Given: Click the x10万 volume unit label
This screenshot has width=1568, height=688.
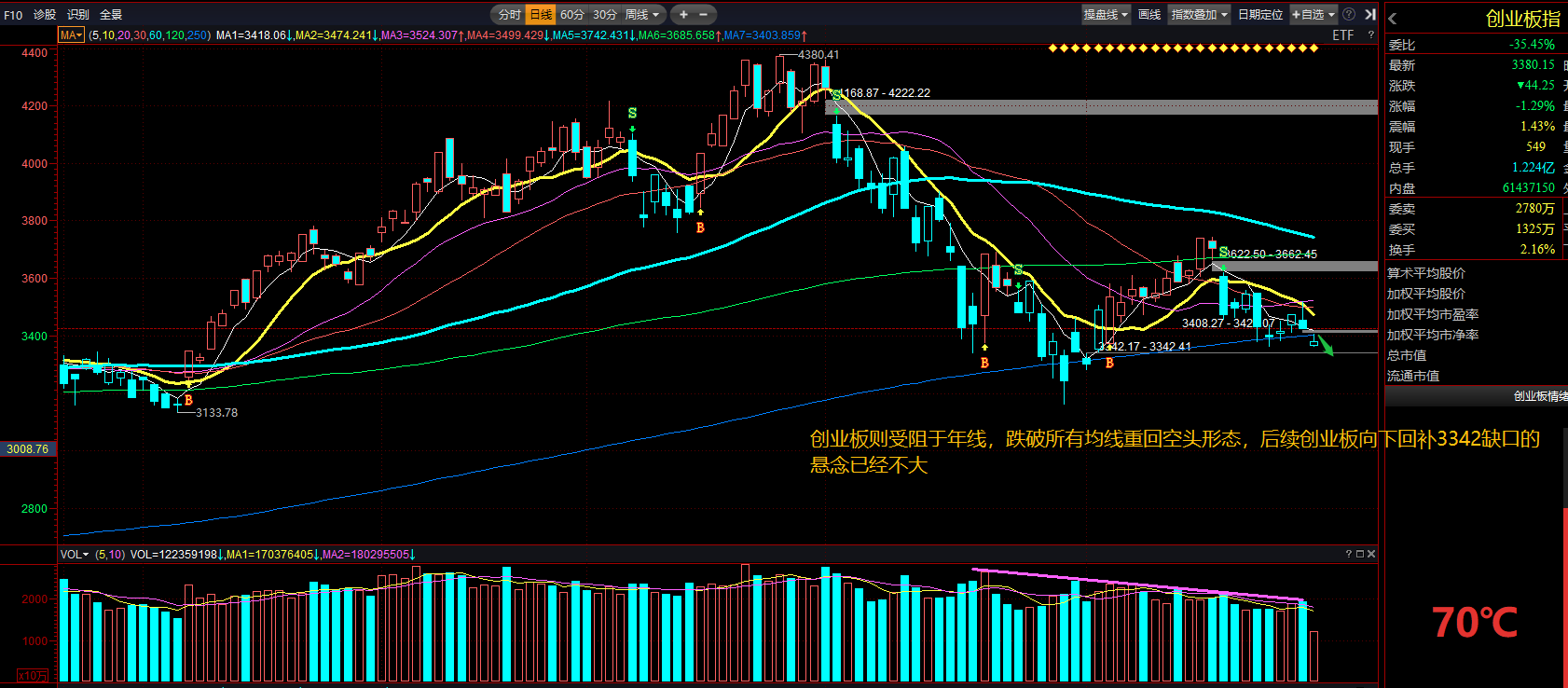Looking at the screenshot, I should (x=32, y=676).
